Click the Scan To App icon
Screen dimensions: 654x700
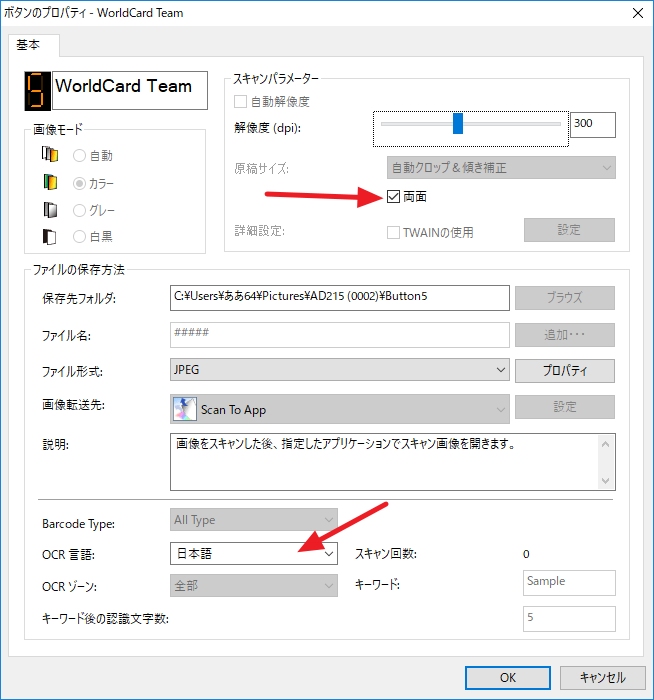pyautogui.click(x=185, y=408)
